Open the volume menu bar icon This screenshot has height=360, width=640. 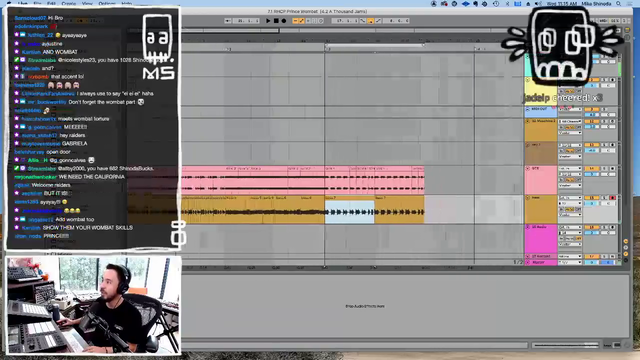pyautogui.click(x=538, y=4)
